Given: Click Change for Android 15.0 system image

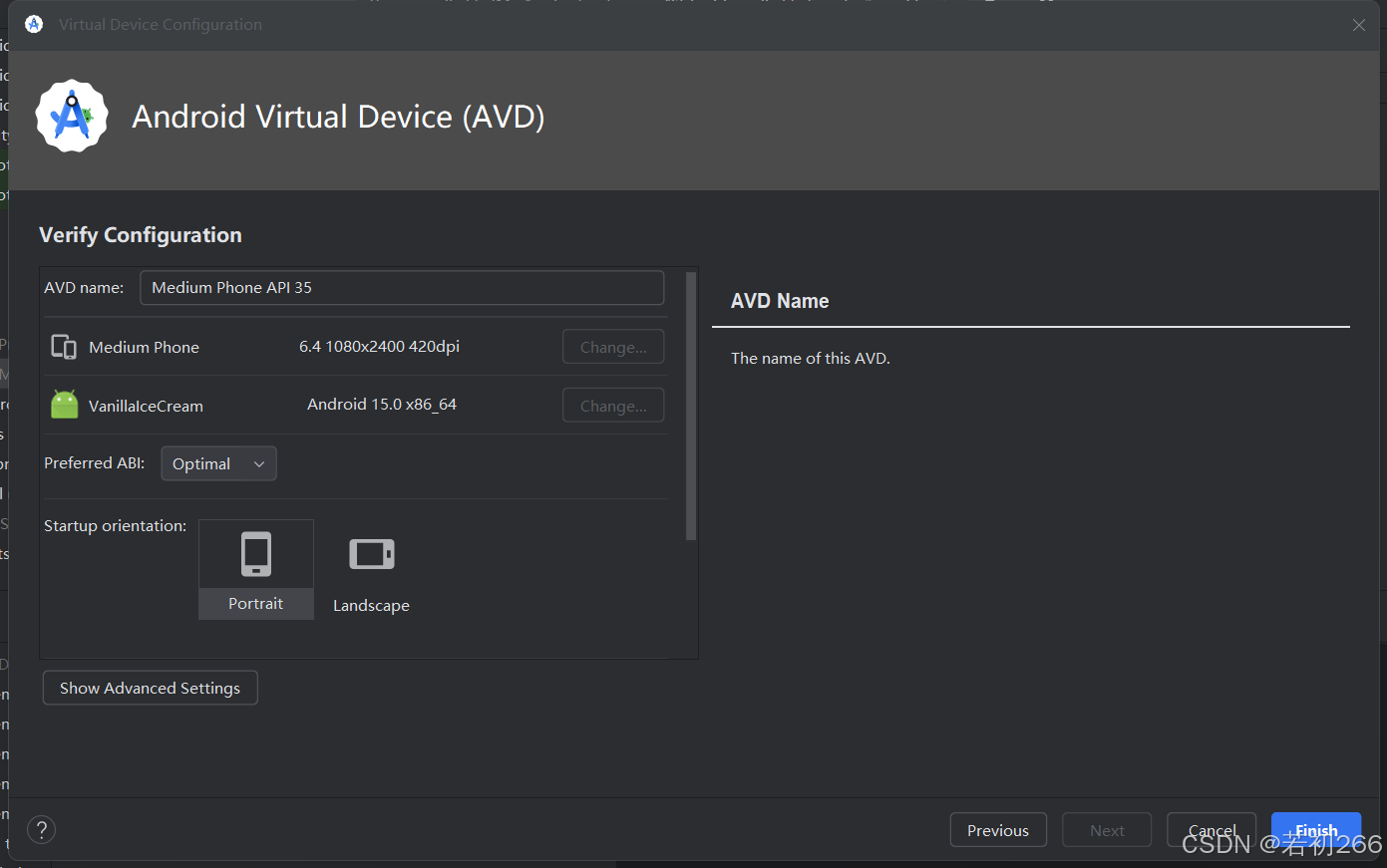Looking at the screenshot, I should (613, 406).
